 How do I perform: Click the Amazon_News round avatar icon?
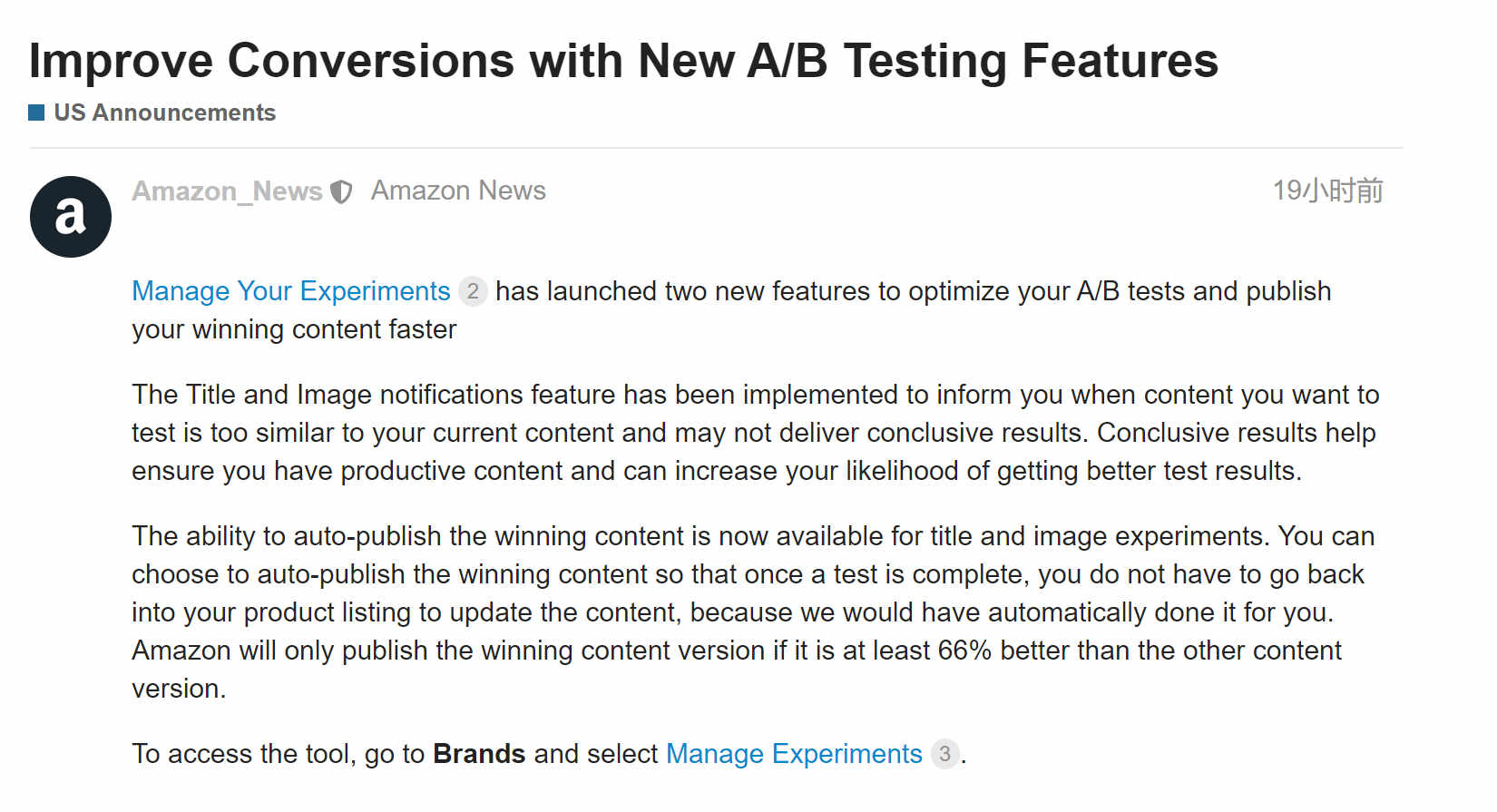(71, 217)
